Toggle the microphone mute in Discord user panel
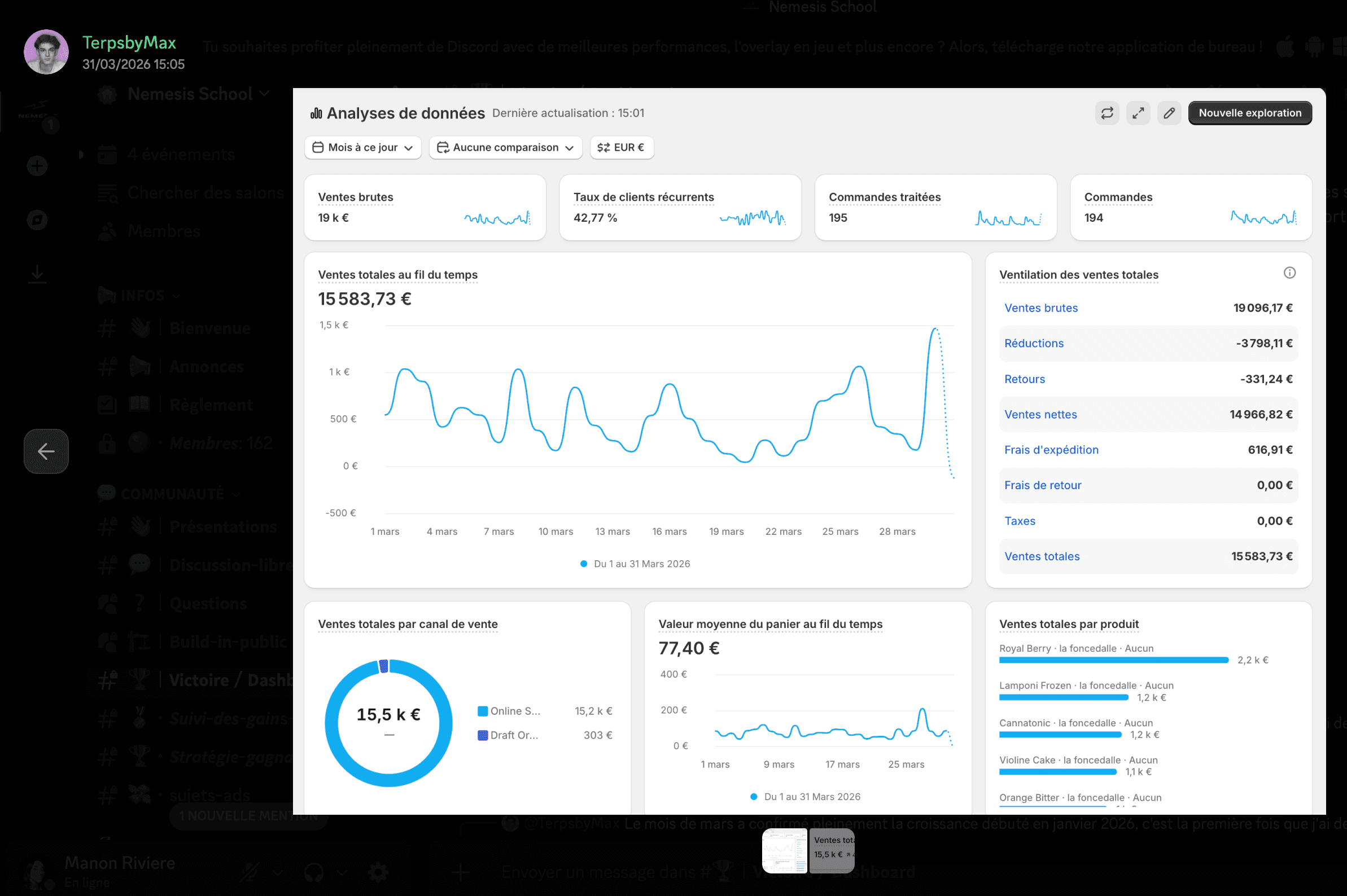This screenshot has width=1347, height=896. click(250, 872)
